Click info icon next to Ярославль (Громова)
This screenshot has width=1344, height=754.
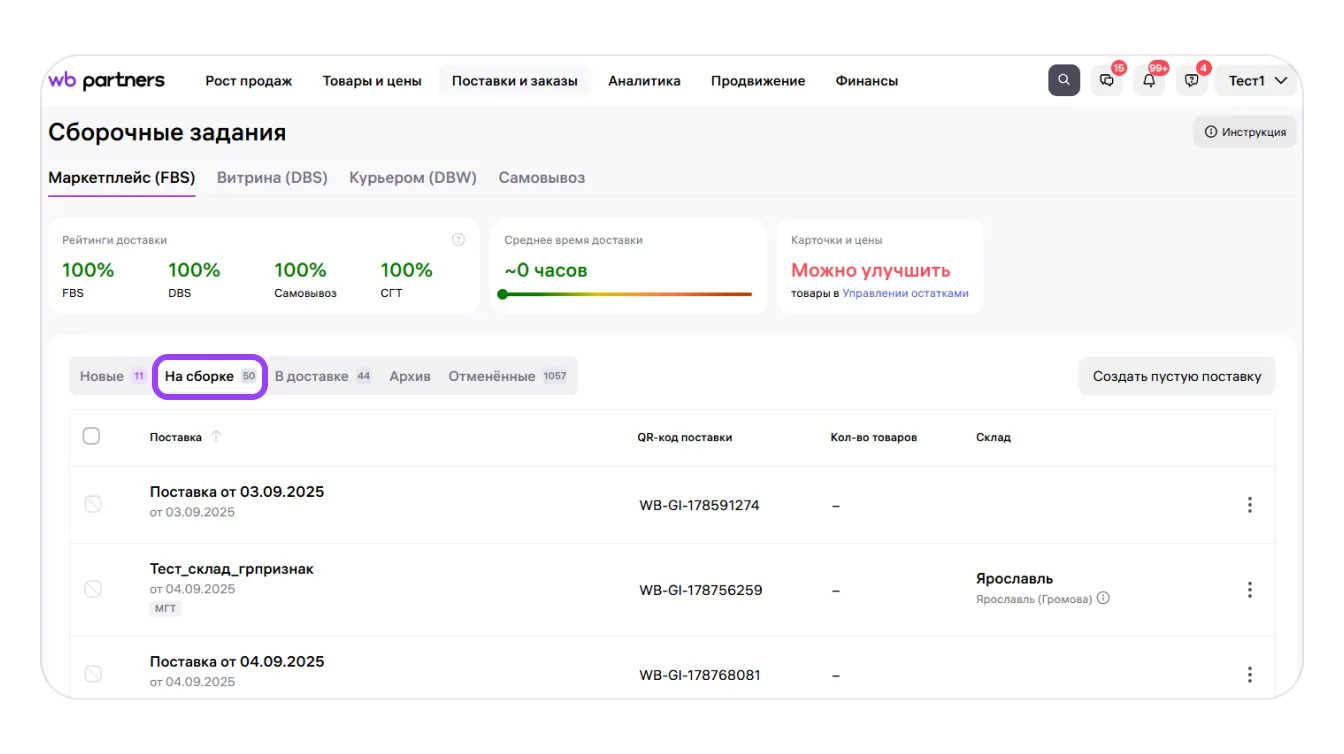(1103, 599)
